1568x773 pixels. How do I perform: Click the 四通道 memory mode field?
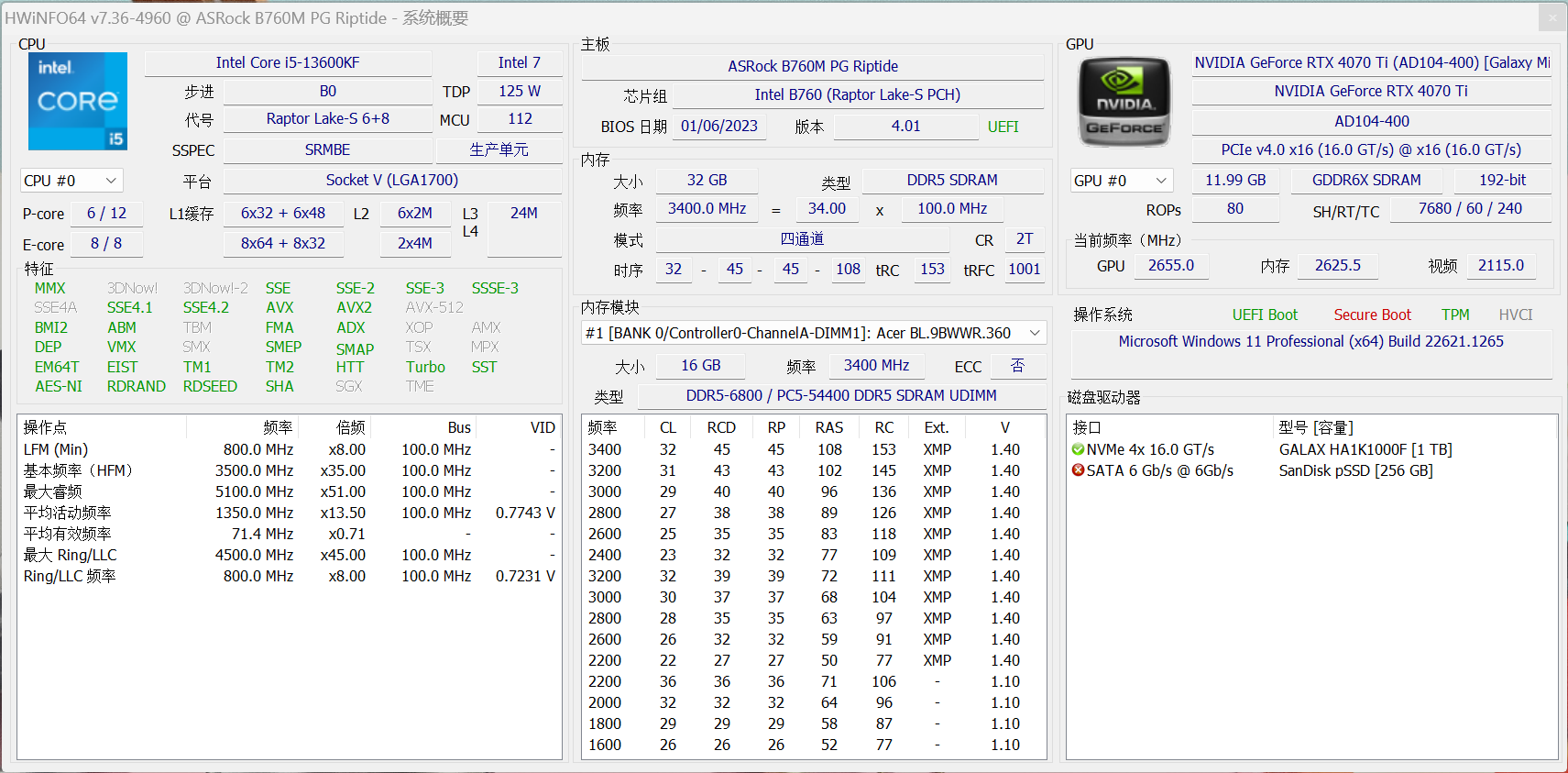coord(802,238)
